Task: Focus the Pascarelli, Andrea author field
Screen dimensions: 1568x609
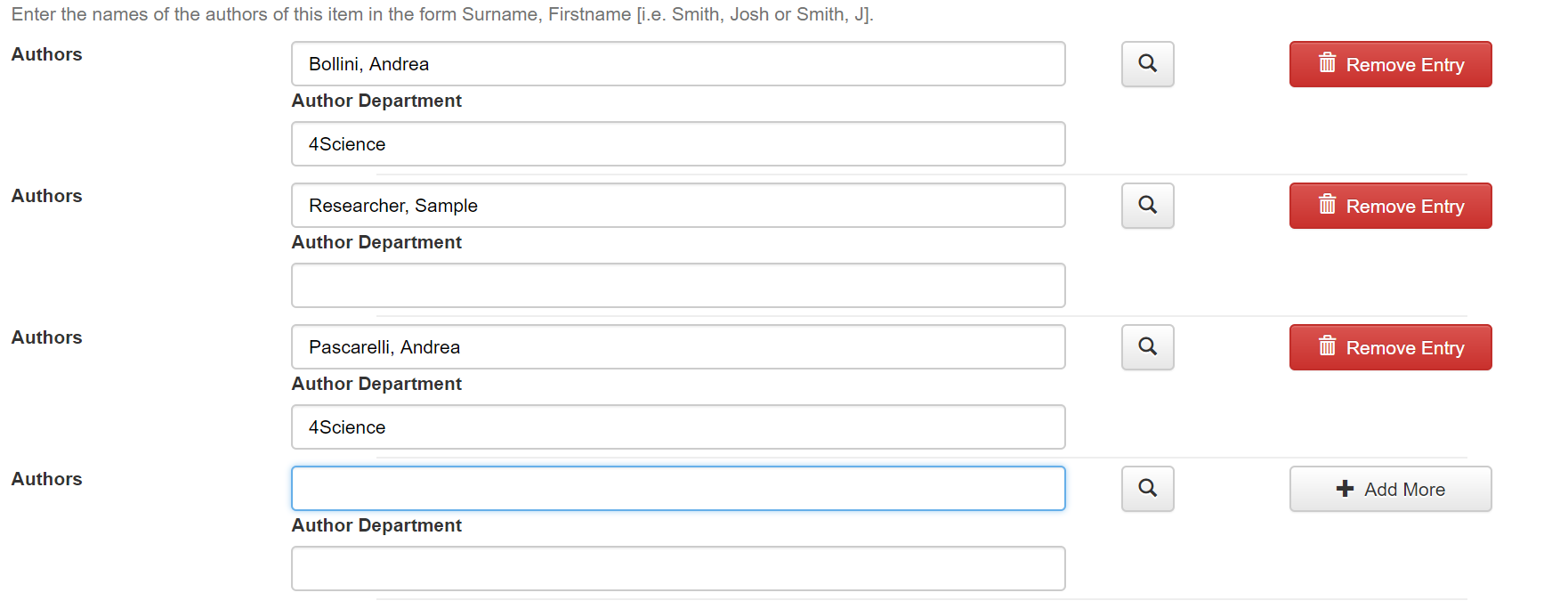Action: 678,347
